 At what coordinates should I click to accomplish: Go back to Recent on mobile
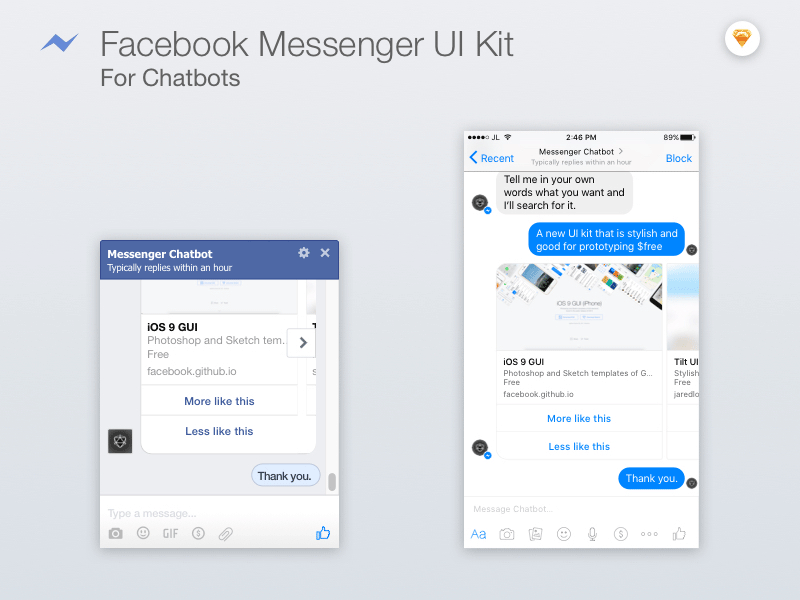[x=491, y=158]
